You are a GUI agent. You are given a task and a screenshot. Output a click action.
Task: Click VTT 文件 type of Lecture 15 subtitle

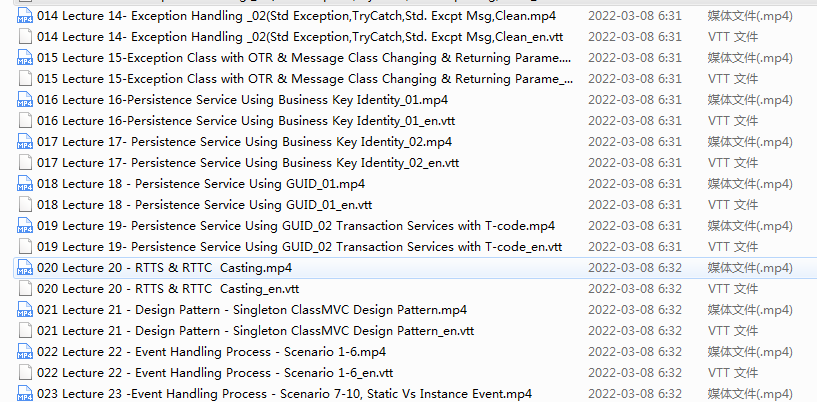coord(733,79)
